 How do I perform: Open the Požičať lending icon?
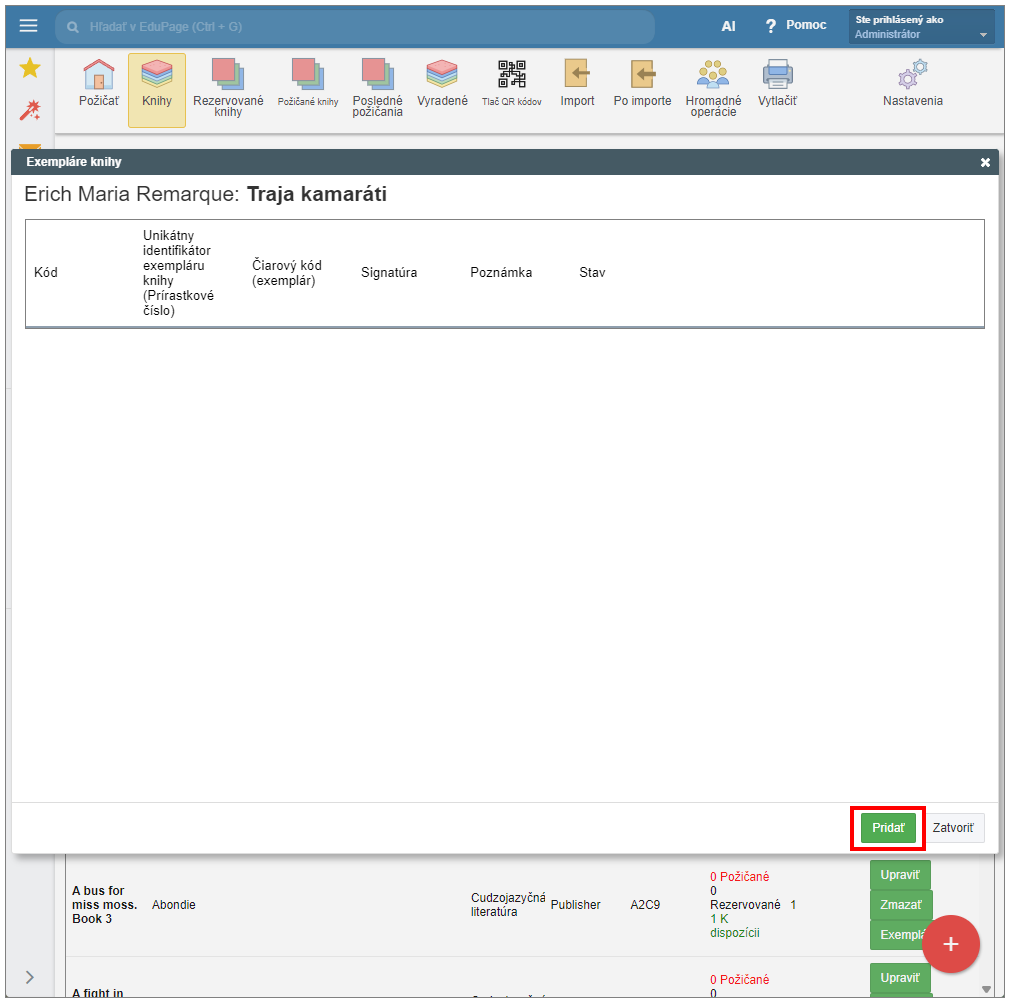pyautogui.click(x=99, y=84)
